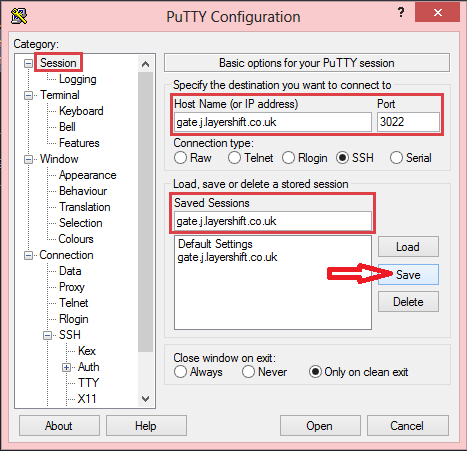Open the Keyboard category
The height and width of the screenshot is (451, 467).
81,111
